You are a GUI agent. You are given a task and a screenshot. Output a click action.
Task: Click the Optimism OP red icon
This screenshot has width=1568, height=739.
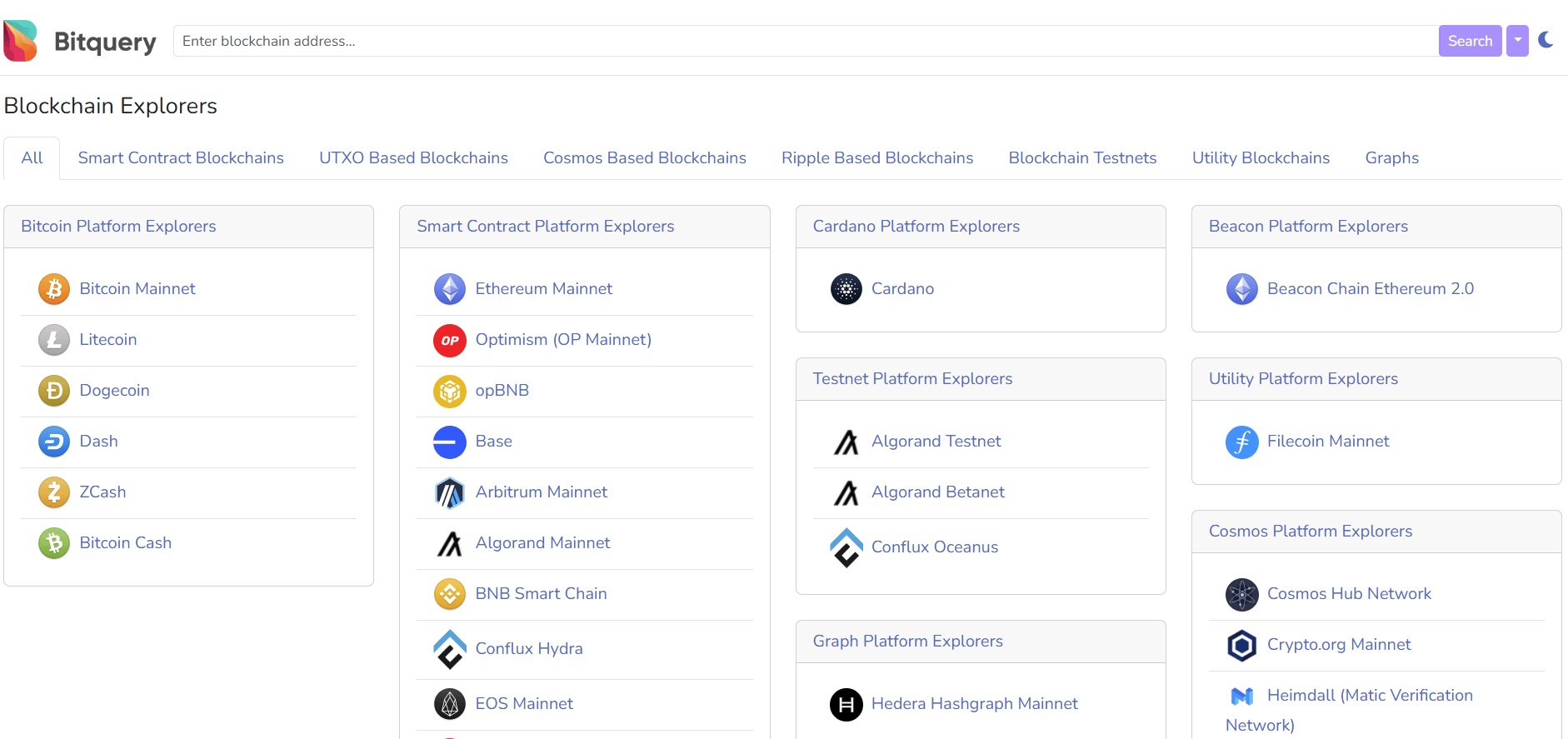(450, 340)
